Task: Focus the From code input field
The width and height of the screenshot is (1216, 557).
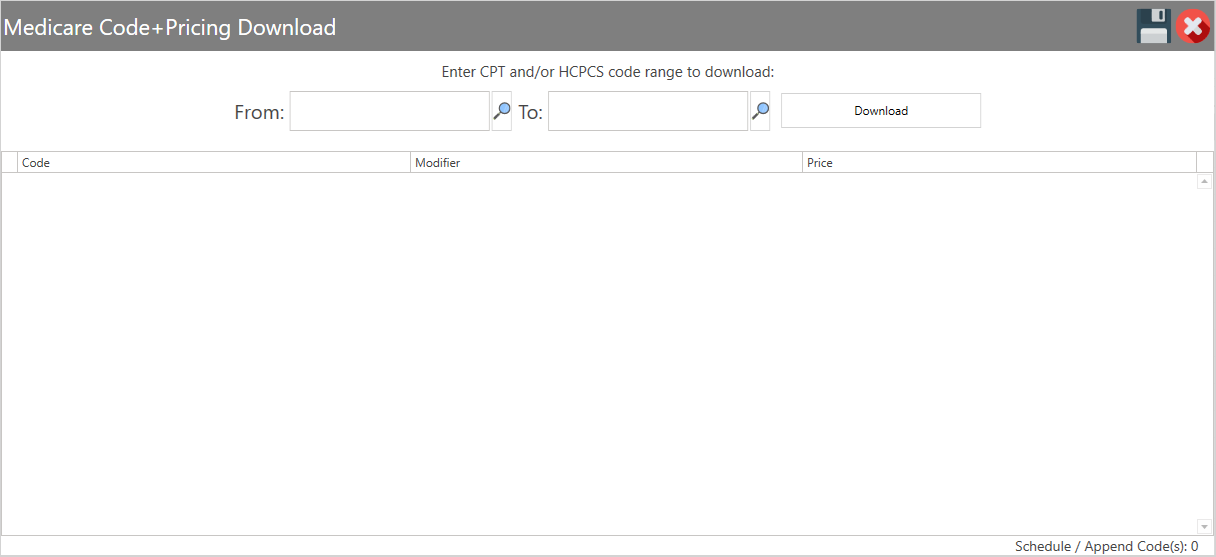Action: pos(390,111)
